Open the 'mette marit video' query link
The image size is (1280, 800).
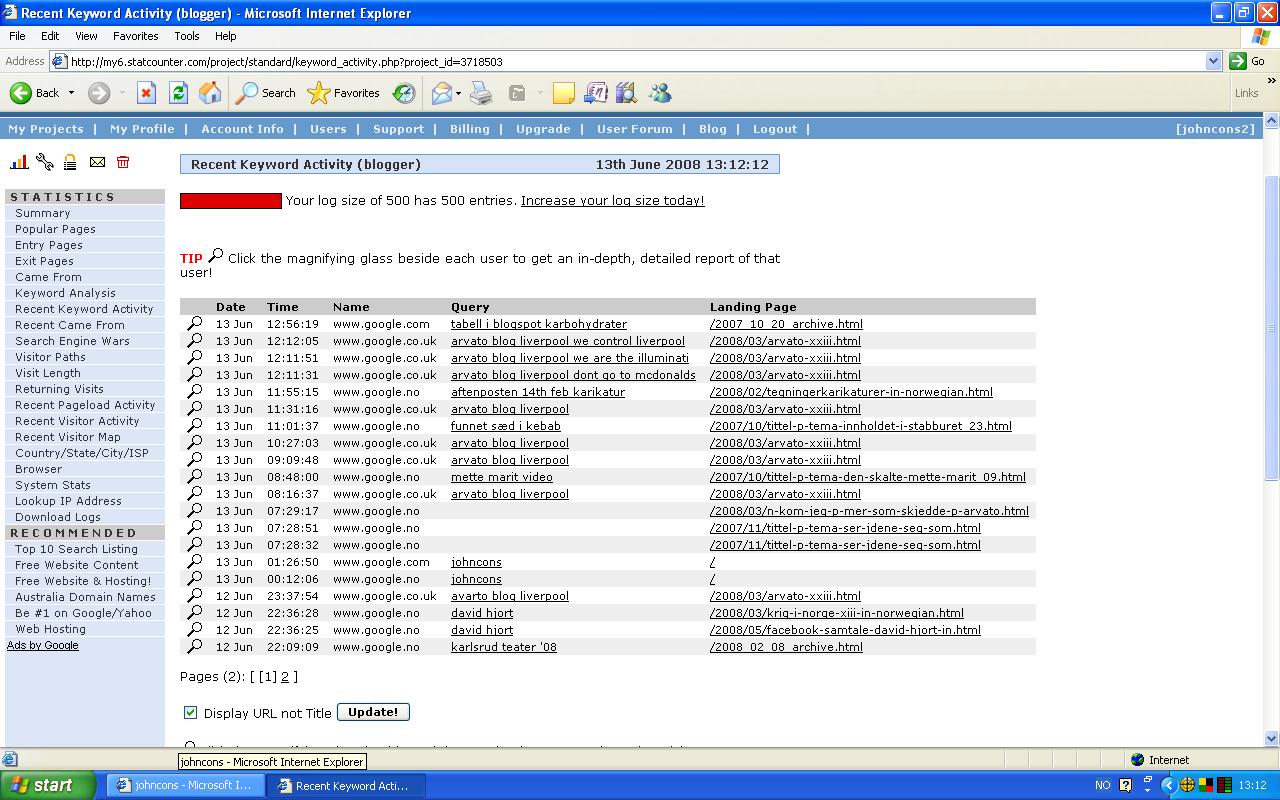point(502,477)
